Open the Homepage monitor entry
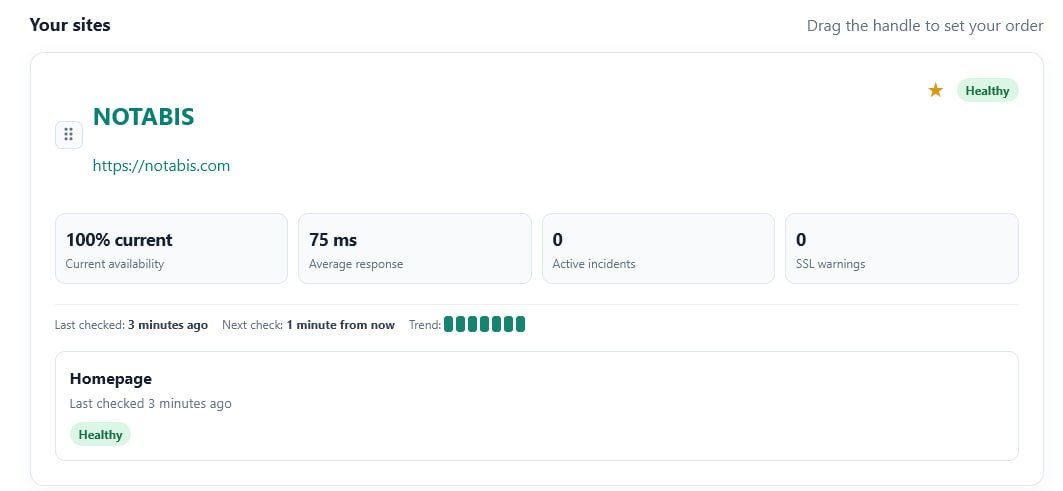This screenshot has width=1063, height=491. click(536, 406)
